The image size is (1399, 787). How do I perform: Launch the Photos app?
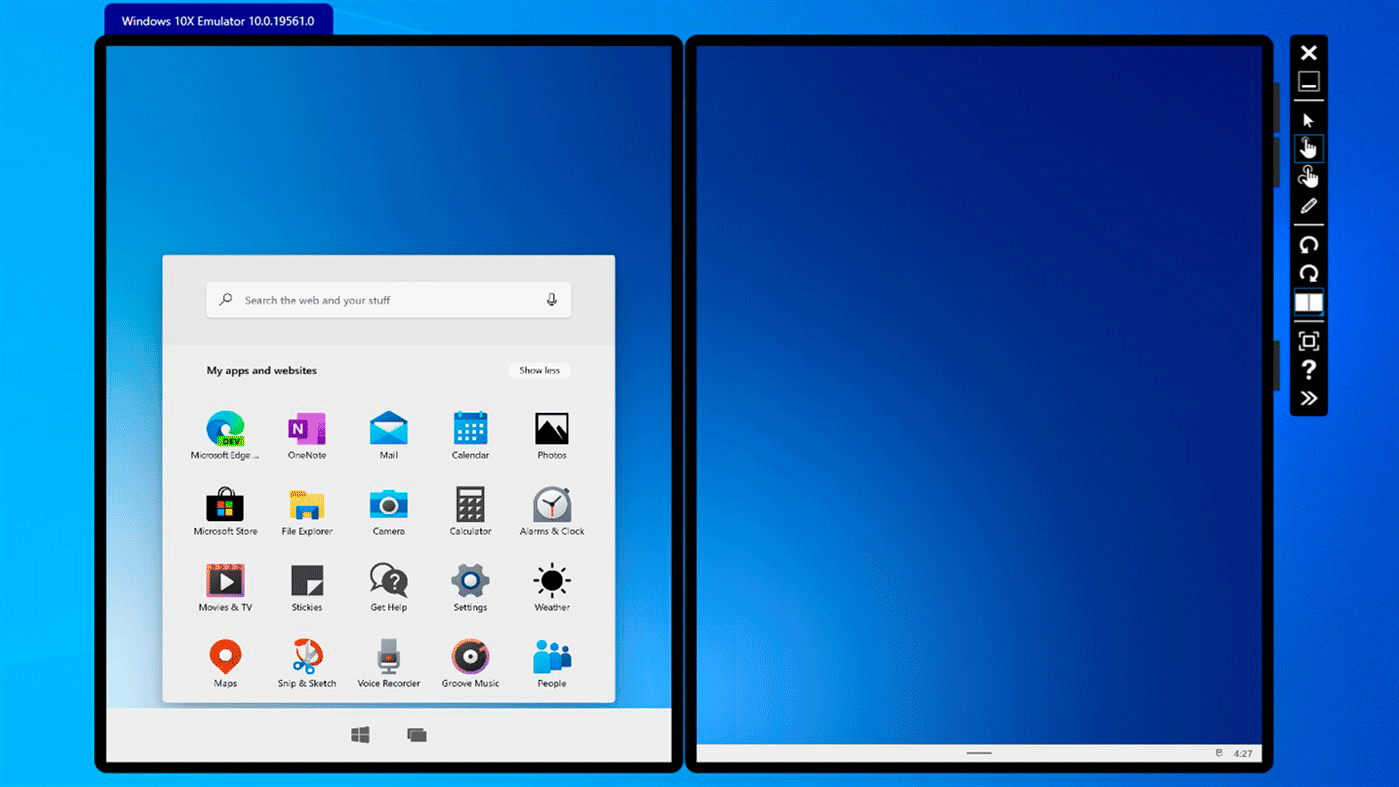coord(552,435)
